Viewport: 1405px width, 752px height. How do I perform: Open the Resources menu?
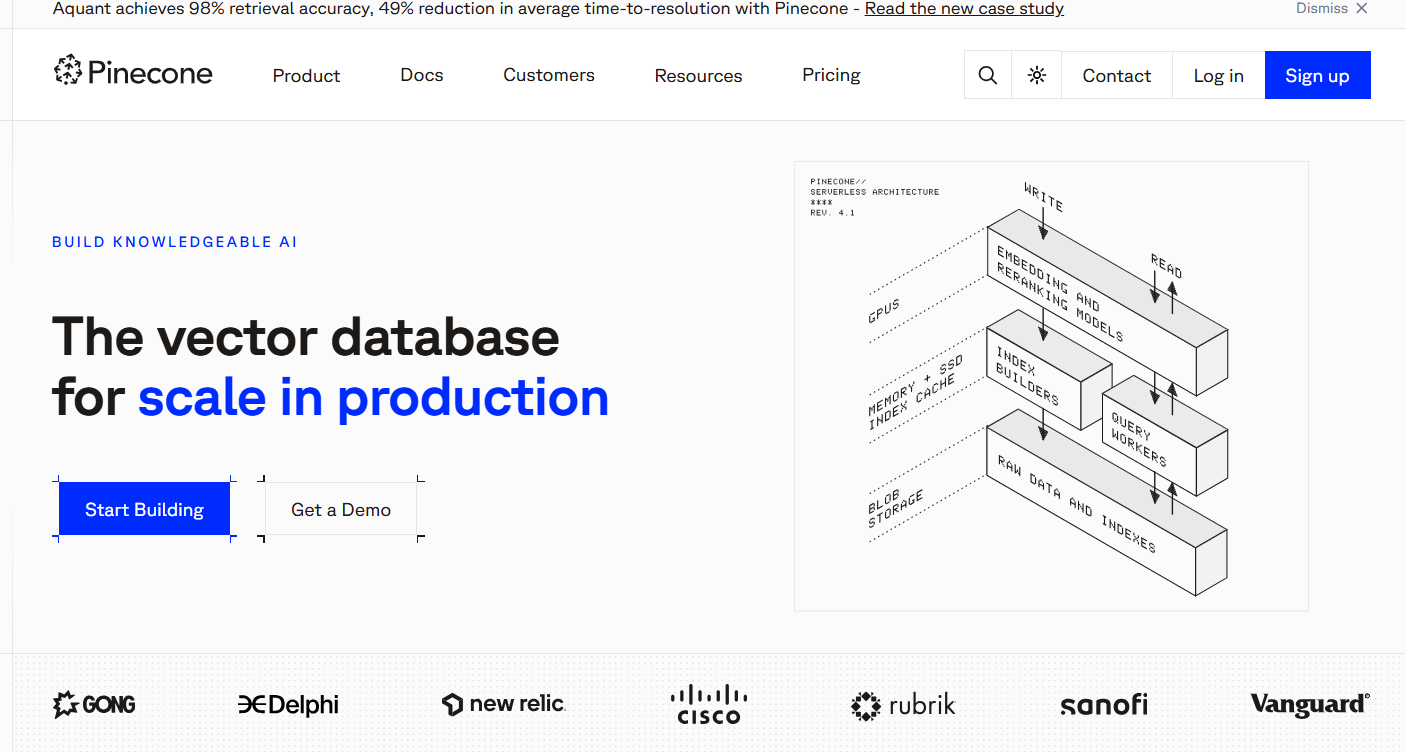tap(699, 76)
